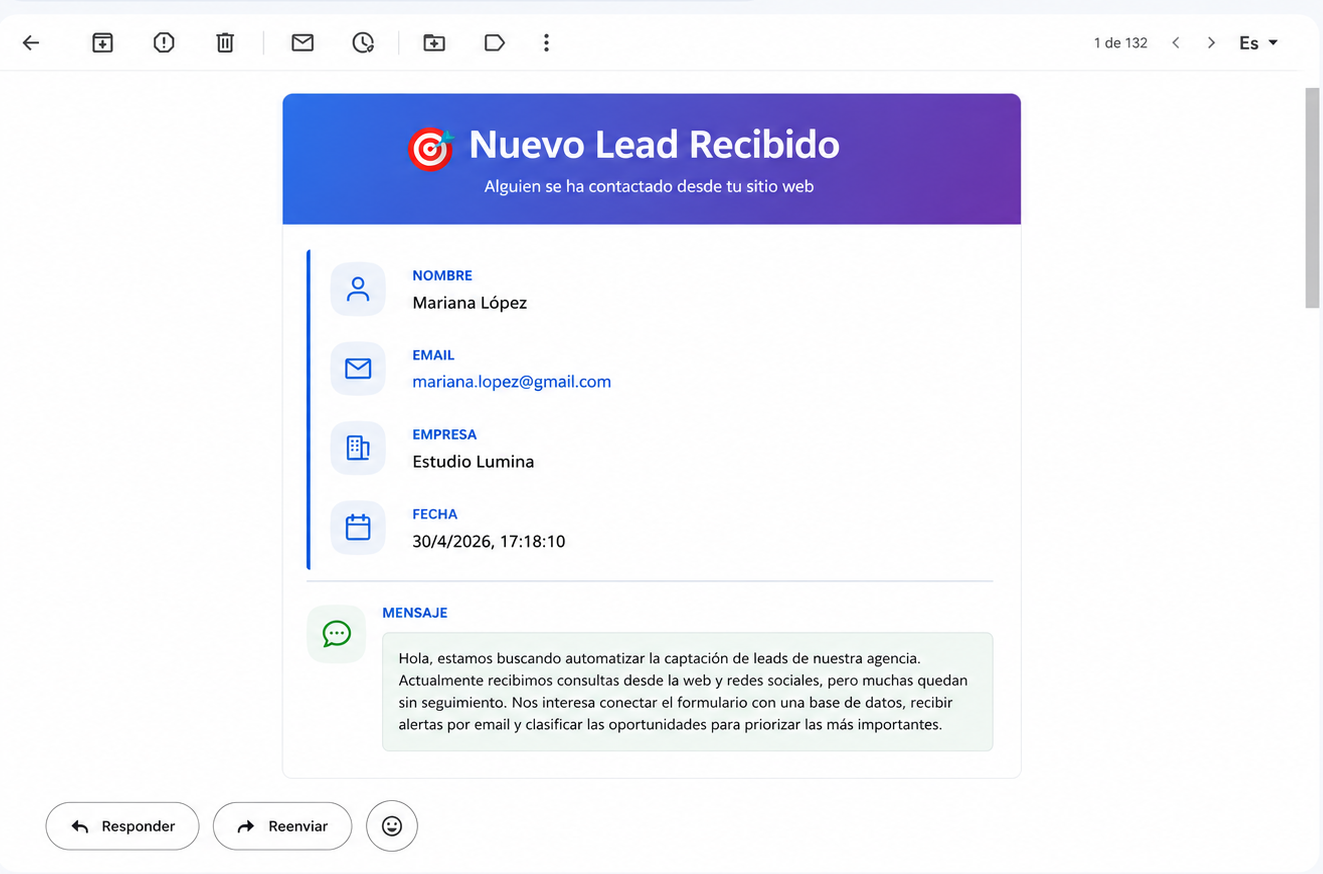Click the EMAIL field label
Viewport: 1323px width, 874px height.
(433, 355)
